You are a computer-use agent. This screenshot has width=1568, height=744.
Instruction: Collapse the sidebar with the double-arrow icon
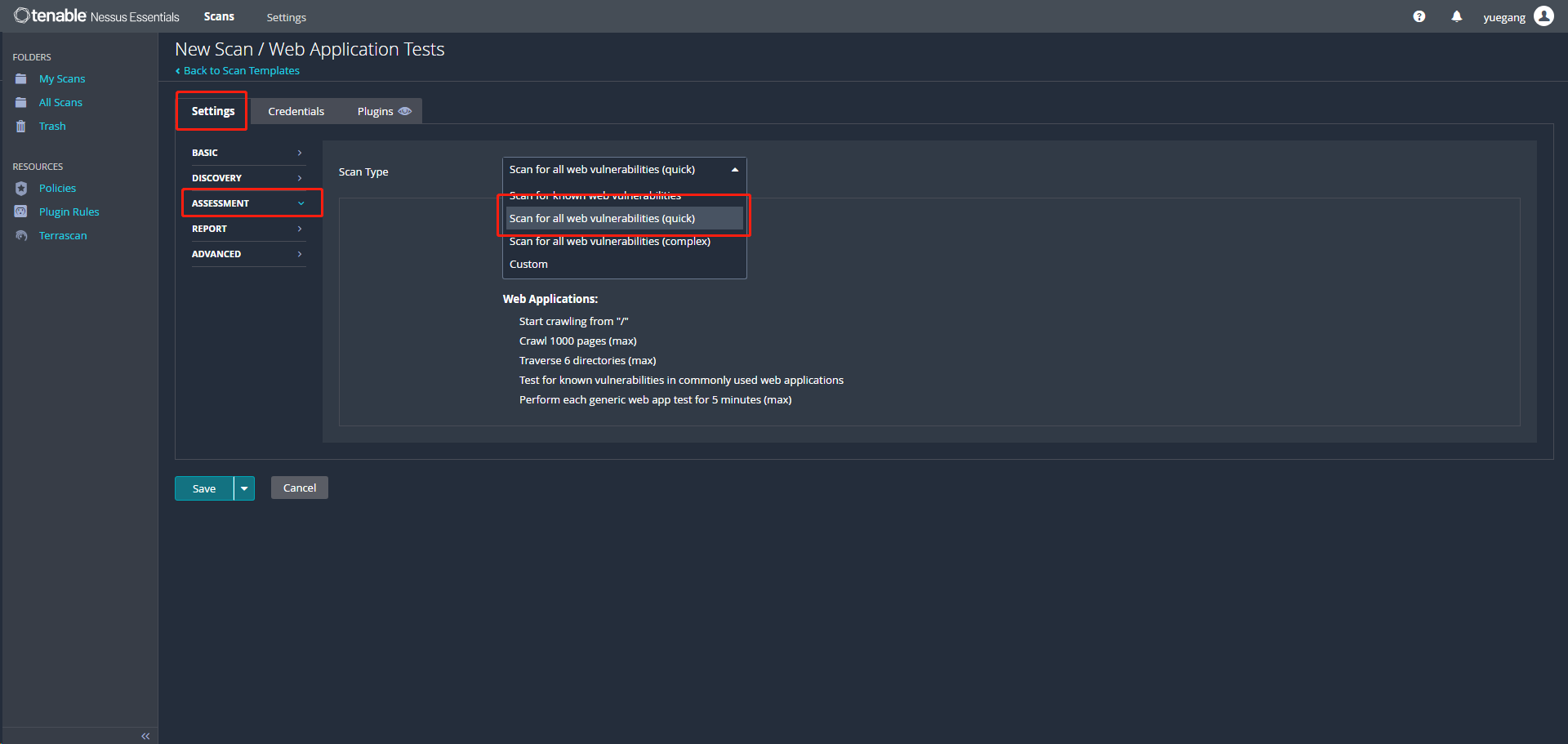click(145, 736)
